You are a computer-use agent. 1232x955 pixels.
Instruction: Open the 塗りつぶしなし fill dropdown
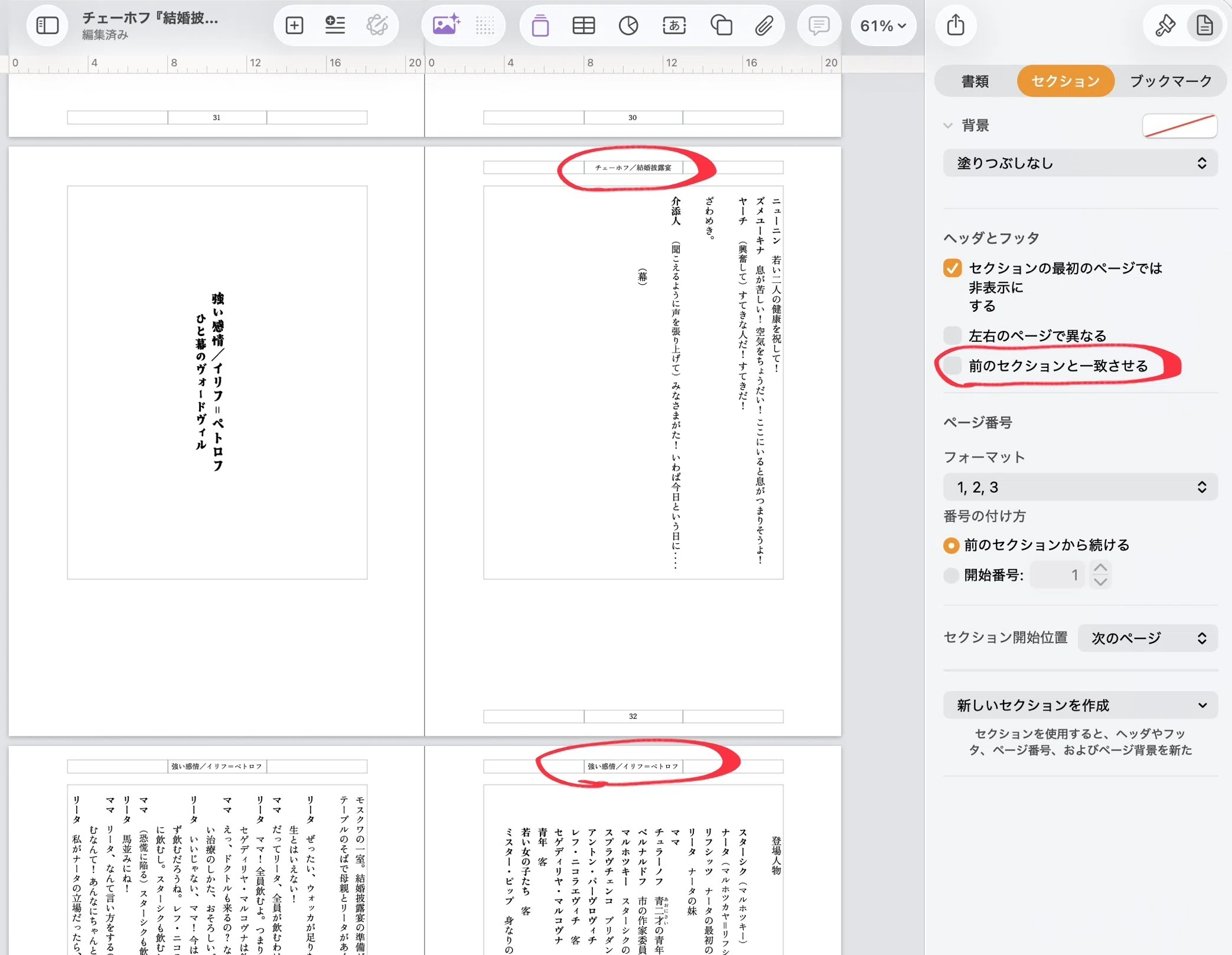coord(1080,163)
